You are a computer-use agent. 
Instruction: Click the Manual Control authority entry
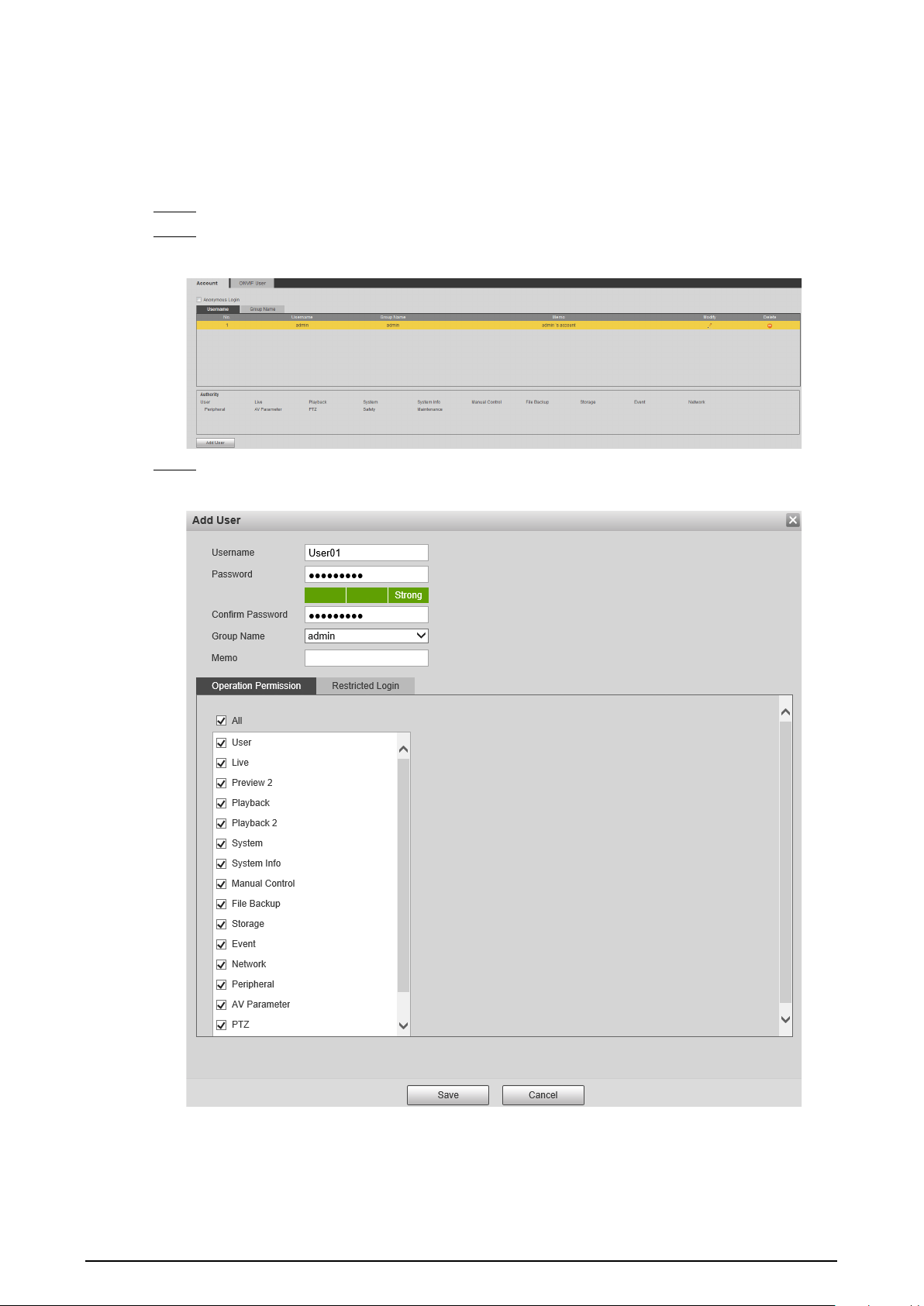[486, 402]
